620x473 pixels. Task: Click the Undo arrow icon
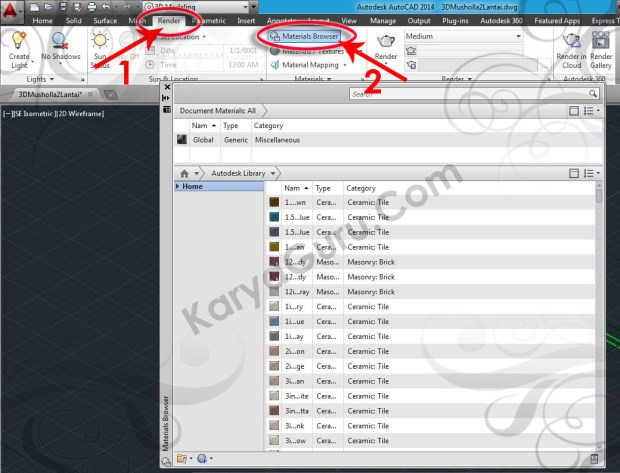pos(106,7)
